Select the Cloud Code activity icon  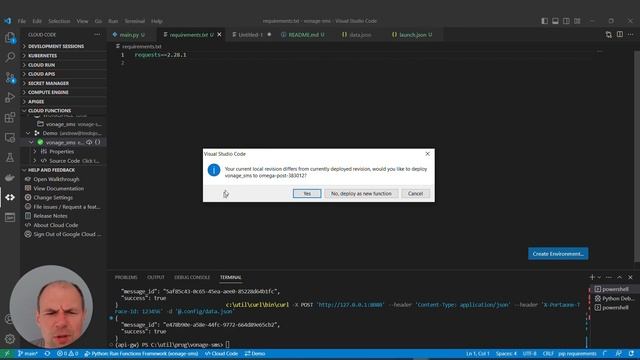coord(10,197)
